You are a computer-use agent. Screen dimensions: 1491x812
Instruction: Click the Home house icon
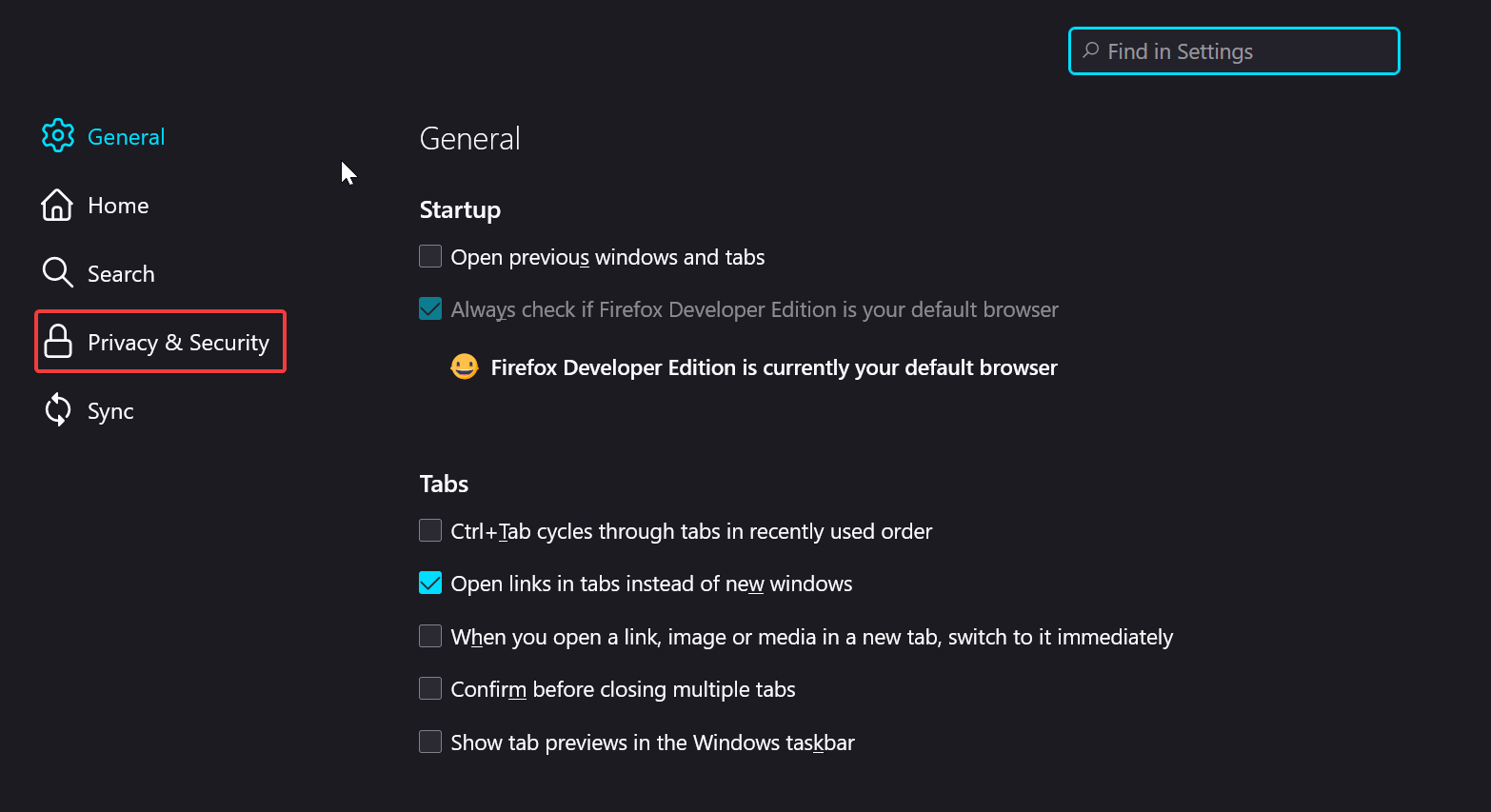tap(57, 205)
